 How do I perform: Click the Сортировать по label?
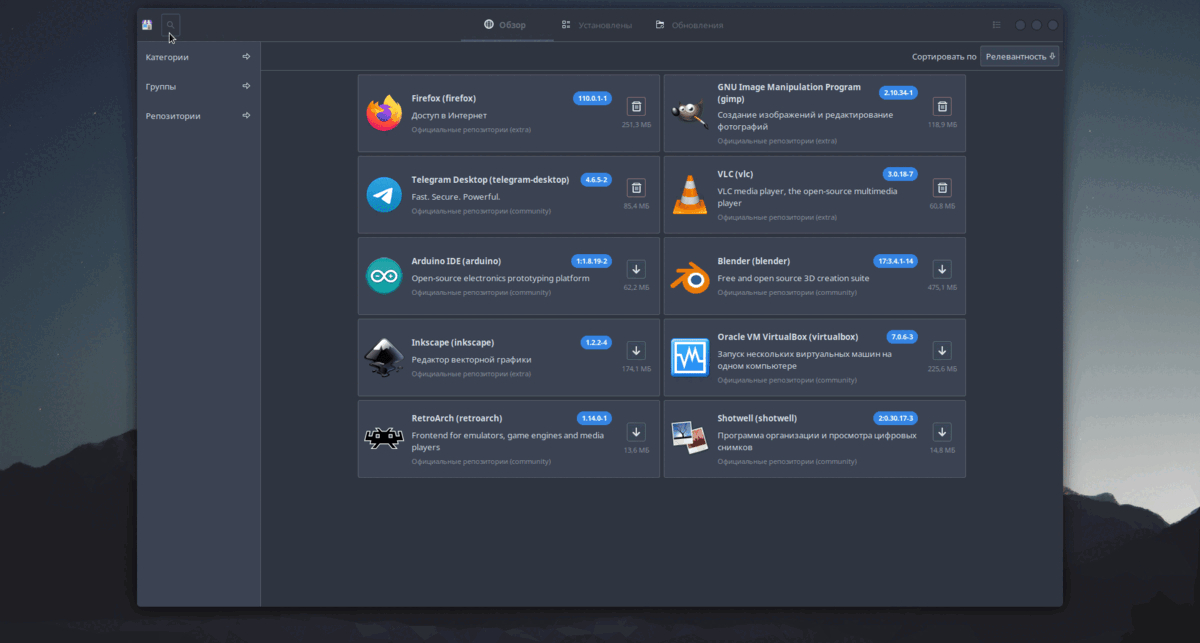(944, 57)
